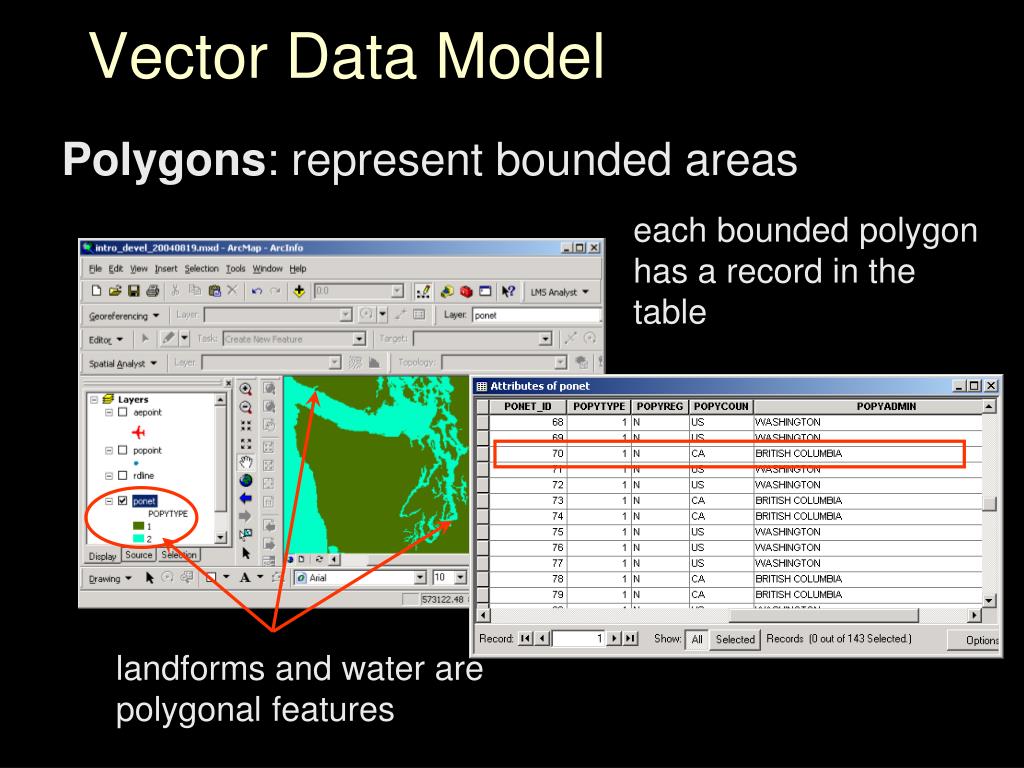Open the Editor Toolbar icon
Viewport: 1024px width, 768px height.
pos(423,291)
